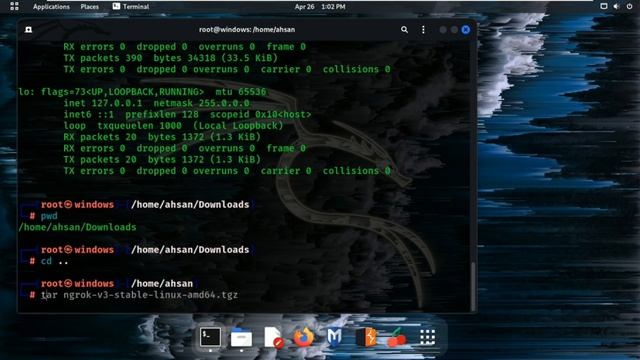This screenshot has height=360, width=640.
Task: Open the terminal three-dot options menu
Action: (423, 29)
